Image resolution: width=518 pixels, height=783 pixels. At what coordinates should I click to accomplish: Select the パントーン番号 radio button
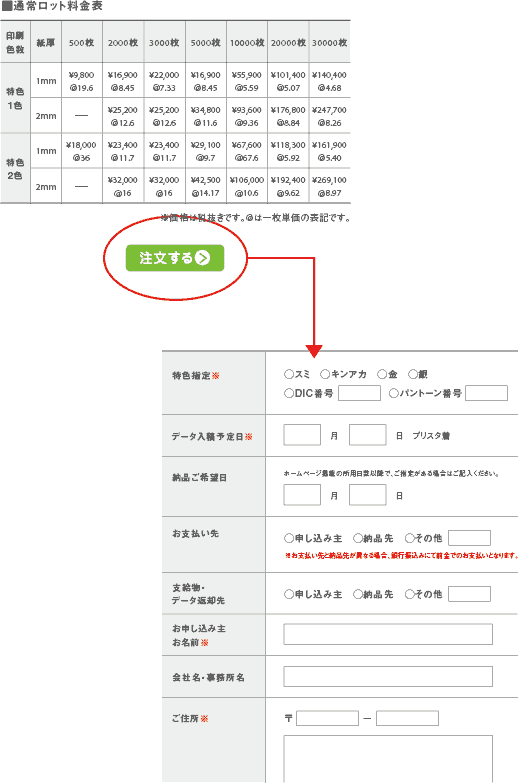tap(393, 393)
